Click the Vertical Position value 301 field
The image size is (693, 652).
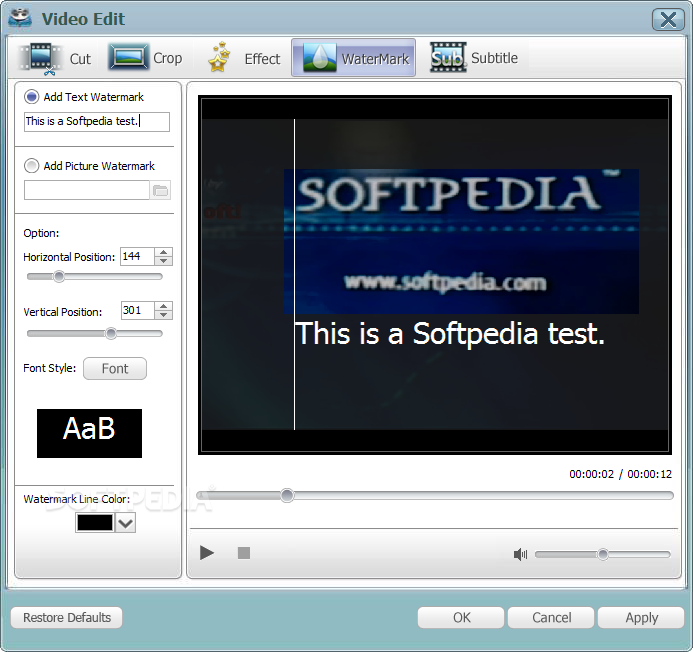[138, 311]
